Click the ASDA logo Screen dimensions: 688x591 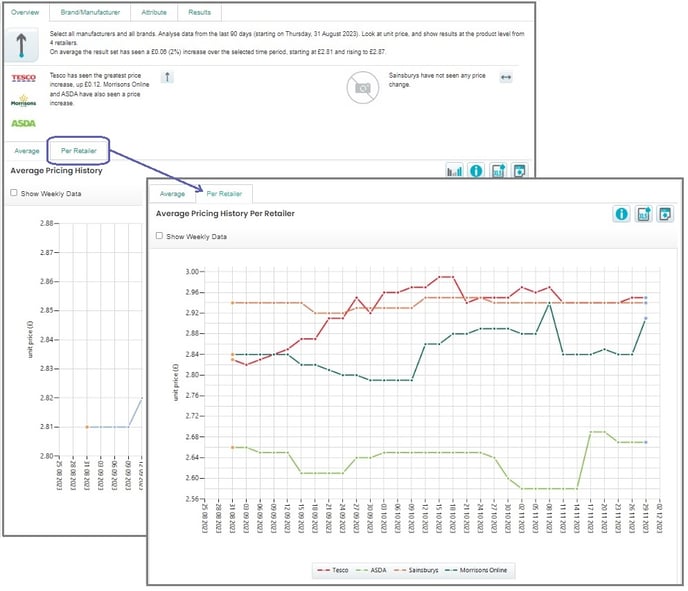tap(23, 124)
